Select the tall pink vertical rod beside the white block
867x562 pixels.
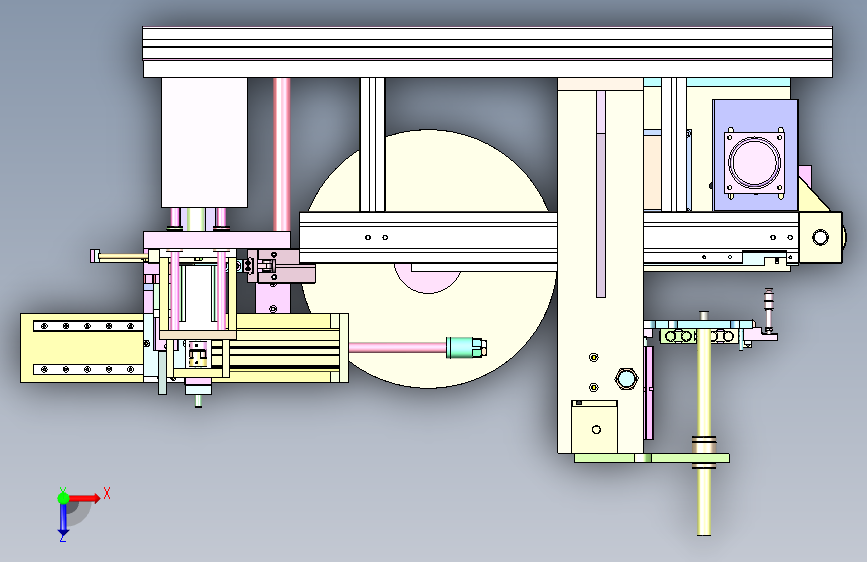click(x=281, y=154)
